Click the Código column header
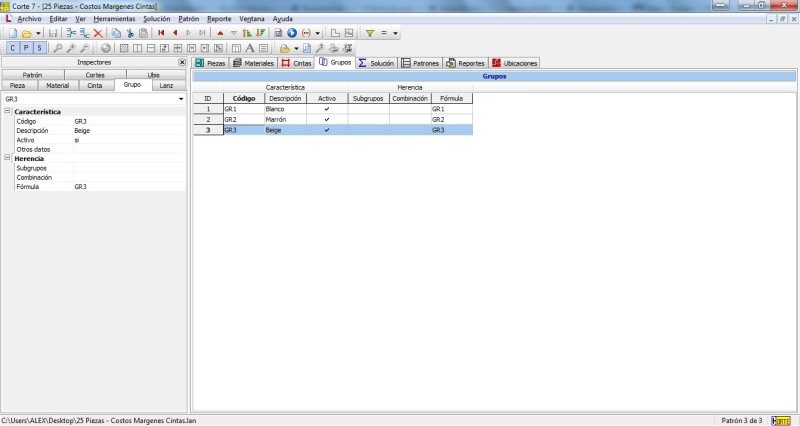800x426 pixels. 243,98
